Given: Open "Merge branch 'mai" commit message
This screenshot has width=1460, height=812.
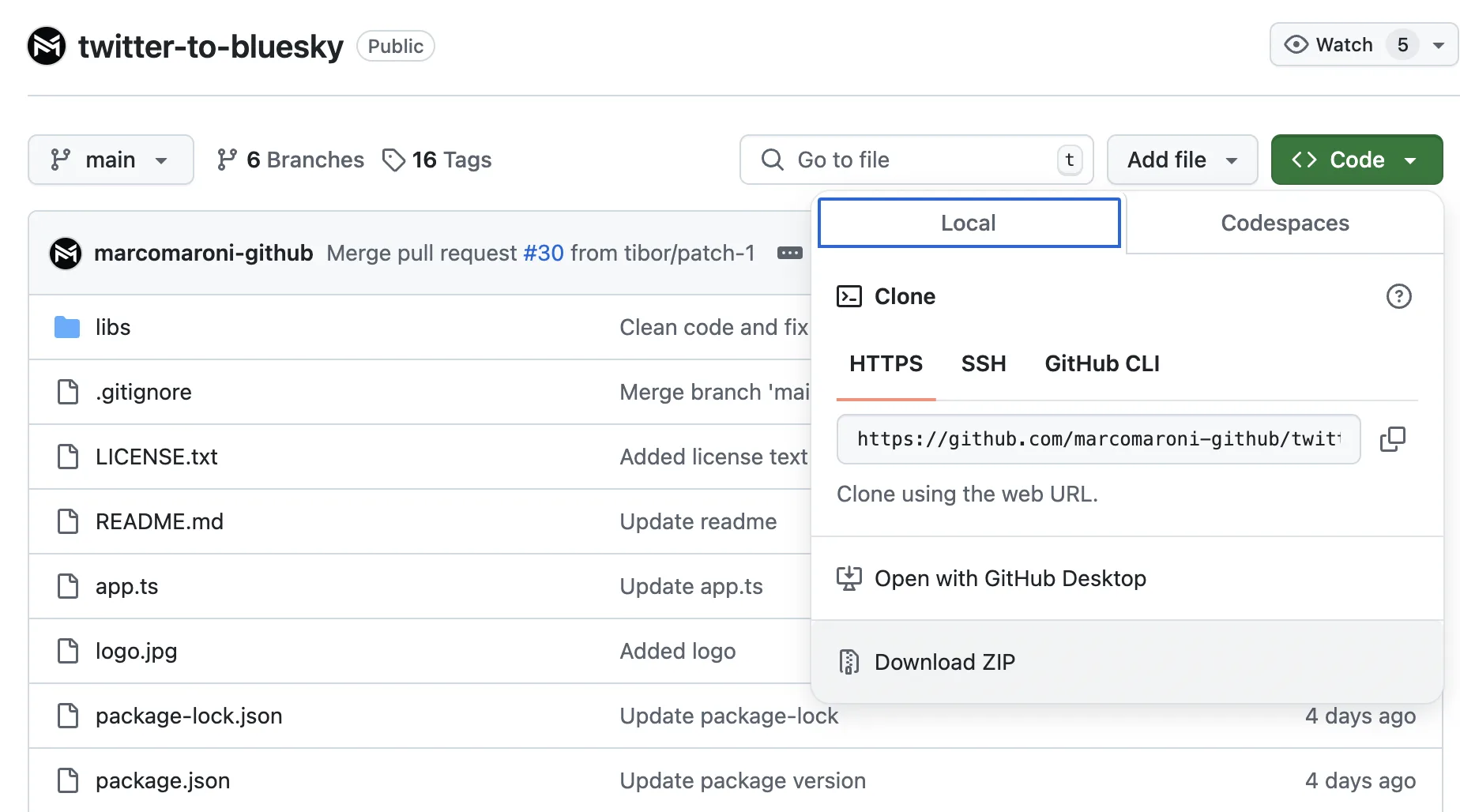Looking at the screenshot, I should 715,392.
